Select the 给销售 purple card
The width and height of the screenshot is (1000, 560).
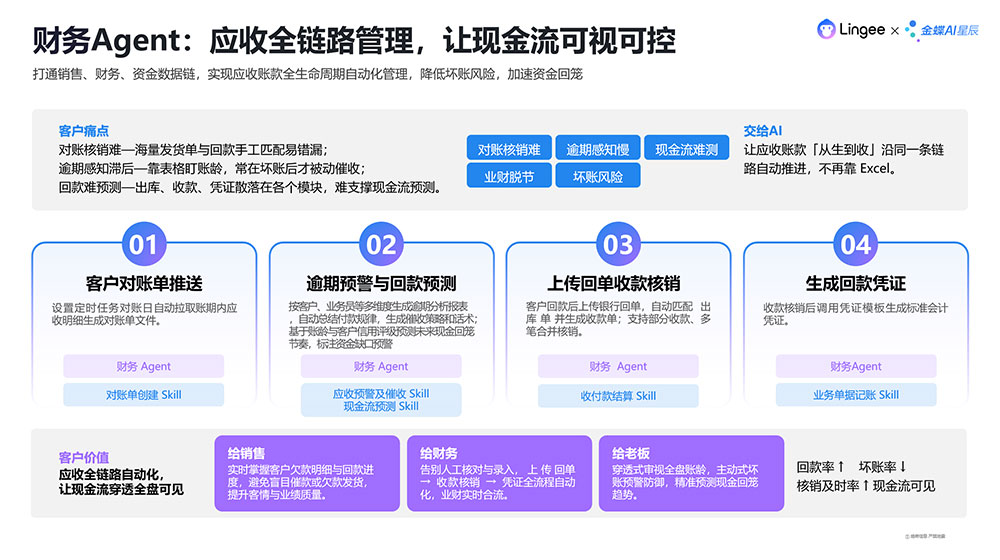307,473
